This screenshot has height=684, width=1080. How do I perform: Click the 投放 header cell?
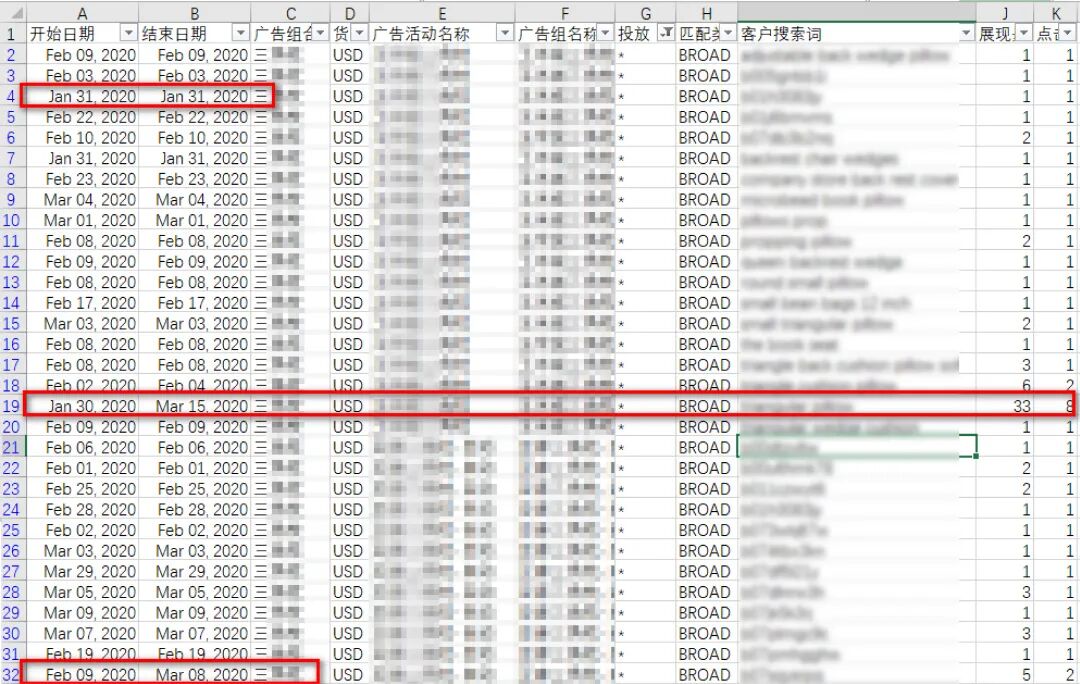(645, 34)
